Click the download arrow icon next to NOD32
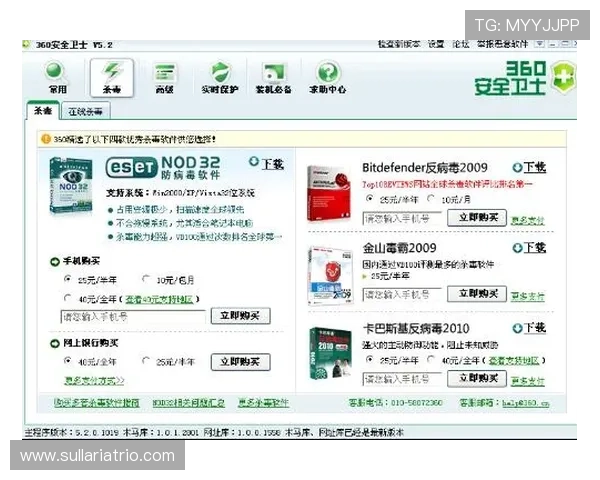The height and width of the screenshot is (480, 600). click(x=254, y=162)
